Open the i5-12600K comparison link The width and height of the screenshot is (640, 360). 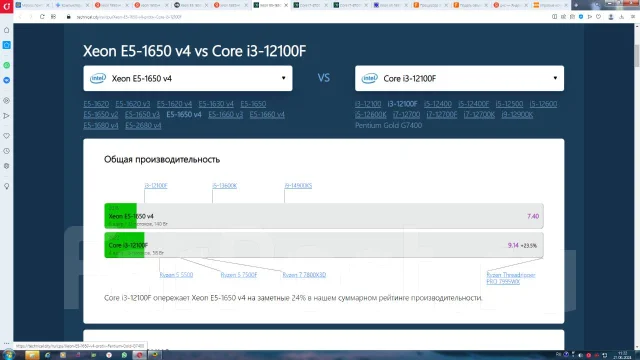[371, 115]
